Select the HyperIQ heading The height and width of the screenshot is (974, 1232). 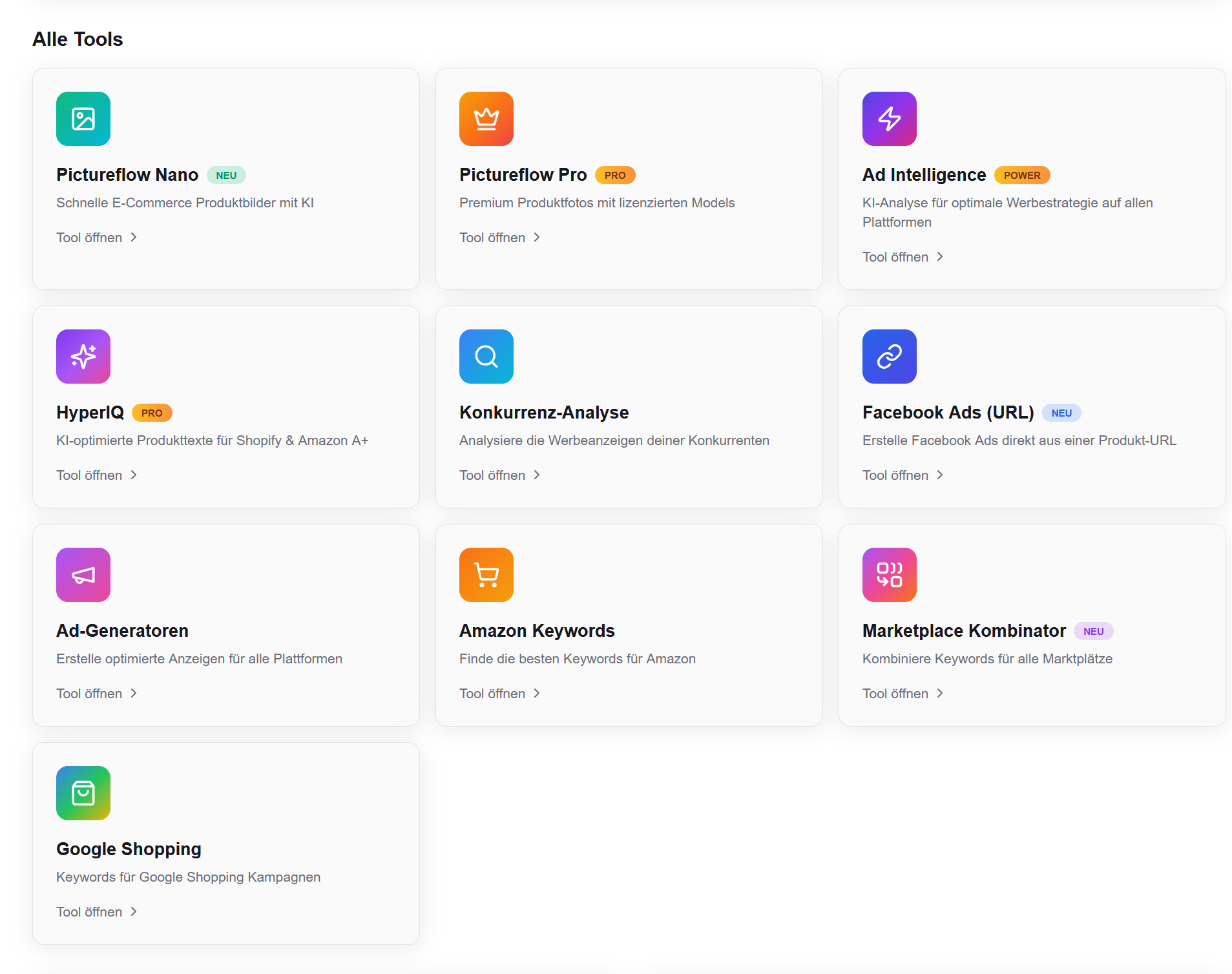[x=90, y=413]
